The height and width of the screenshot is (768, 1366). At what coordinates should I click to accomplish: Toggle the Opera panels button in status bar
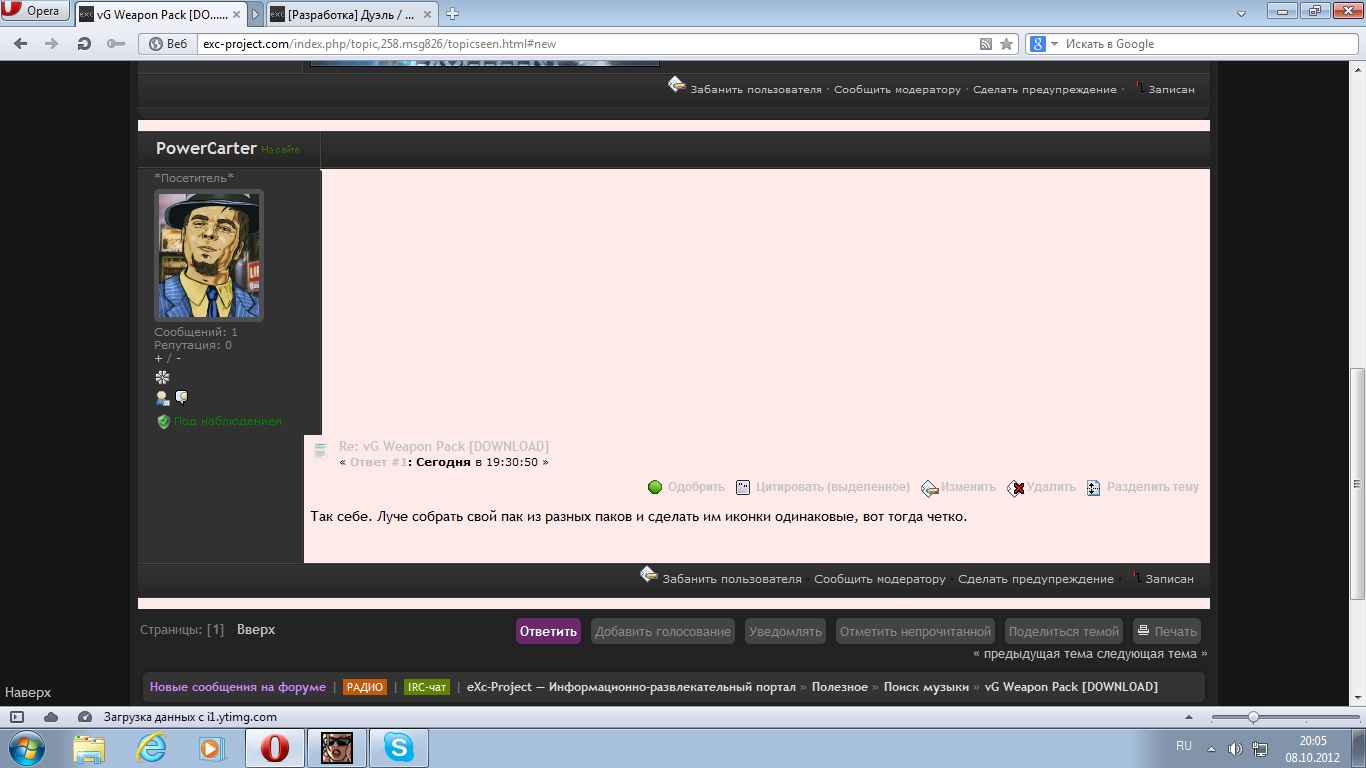17,717
